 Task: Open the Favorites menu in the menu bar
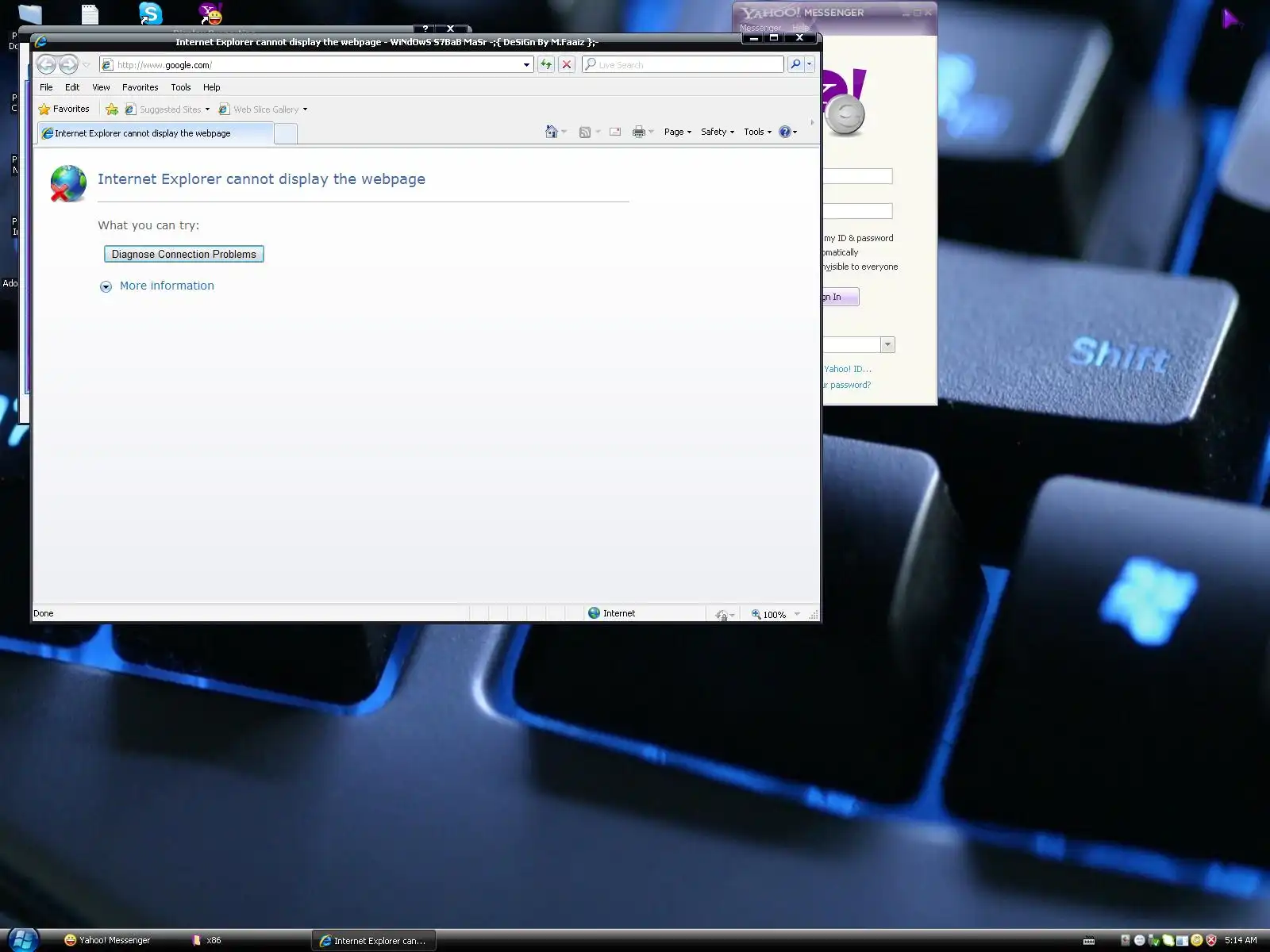140,87
